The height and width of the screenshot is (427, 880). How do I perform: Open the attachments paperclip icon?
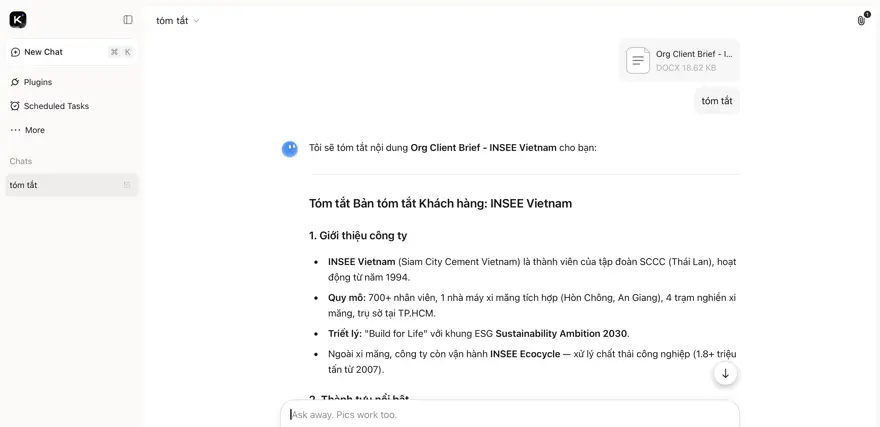coord(861,21)
